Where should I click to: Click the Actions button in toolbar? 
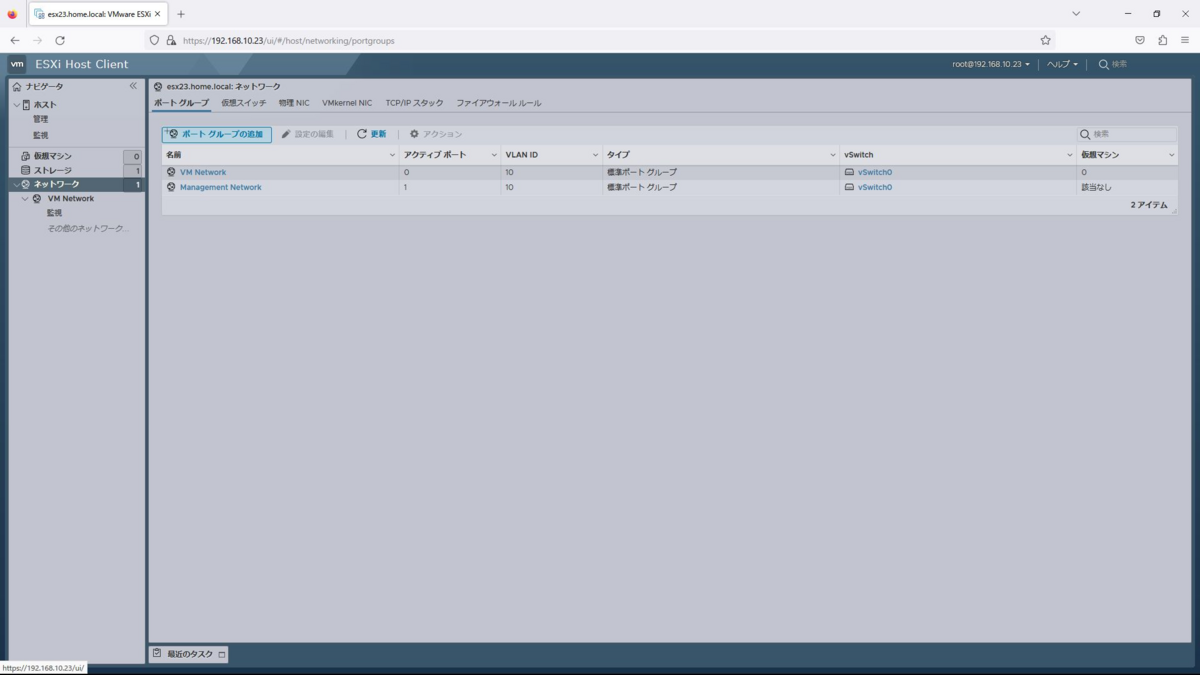click(436, 134)
